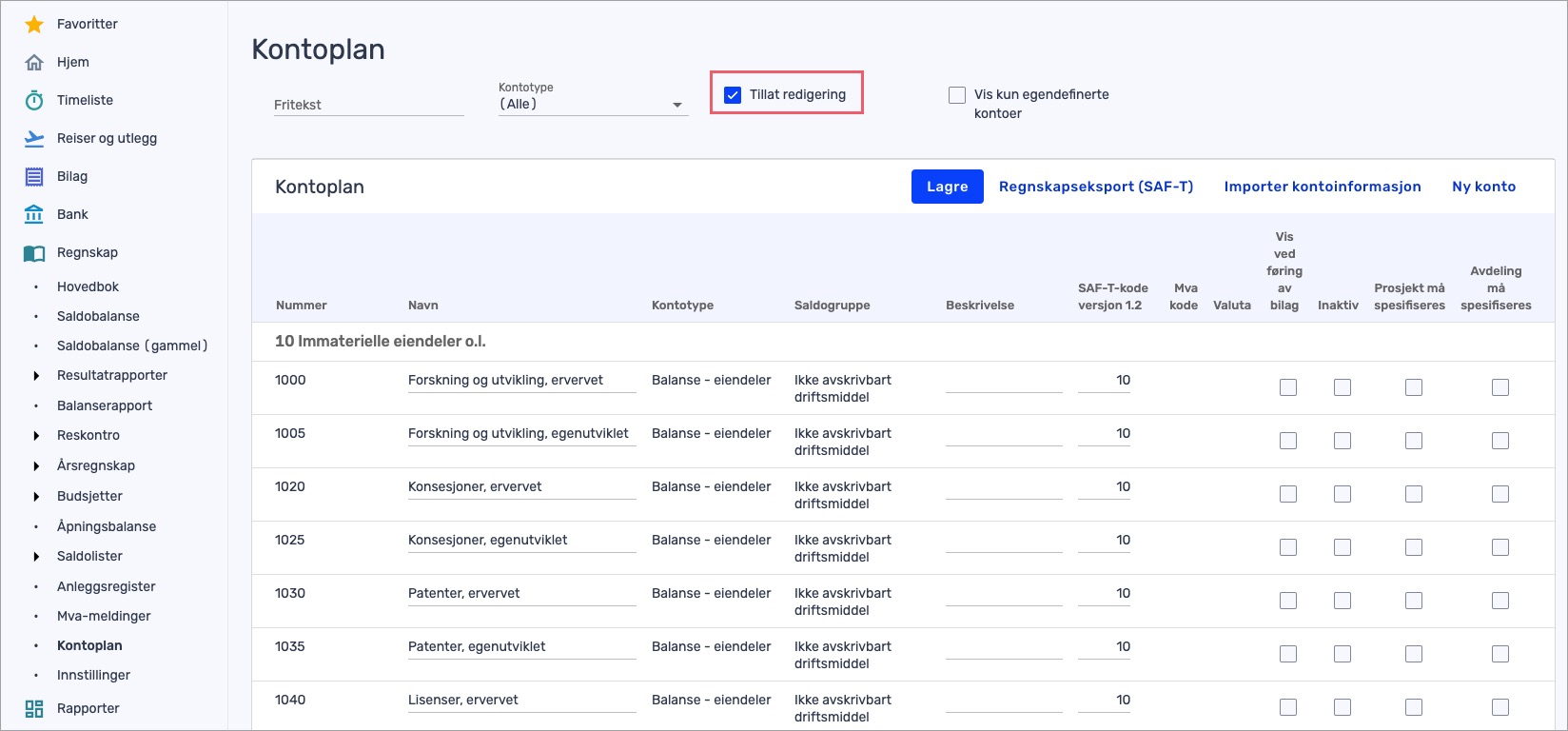Open Innstillinger in the sidebar
The height and width of the screenshot is (731, 1568).
tap(93, 675)
